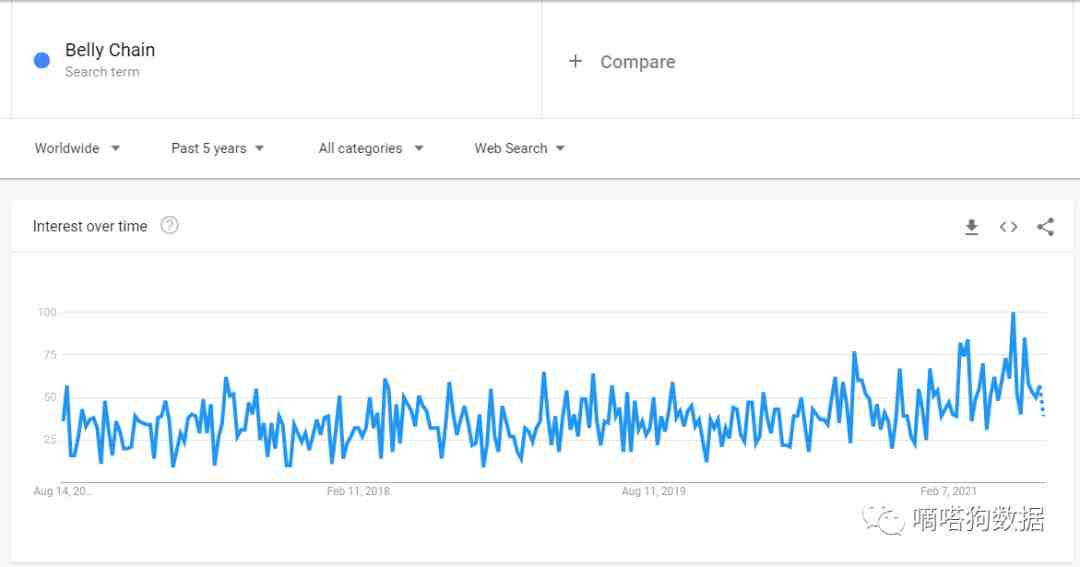The width and height of the screenshot is (1080, 567).
Task: Click the 100 value on the y-axis
Action: (x=47, y=312)
